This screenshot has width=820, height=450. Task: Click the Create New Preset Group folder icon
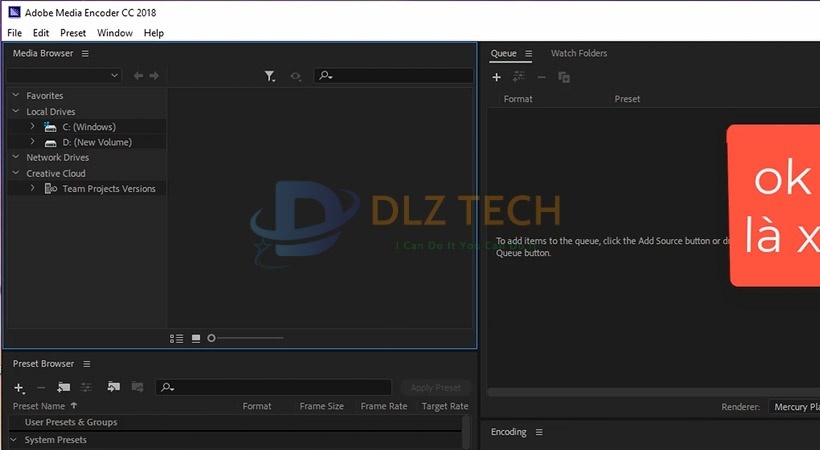coord(64,387)
